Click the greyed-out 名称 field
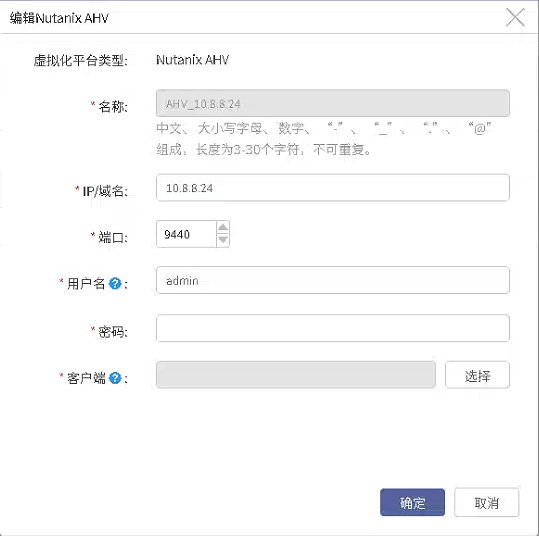 (332, 103)
